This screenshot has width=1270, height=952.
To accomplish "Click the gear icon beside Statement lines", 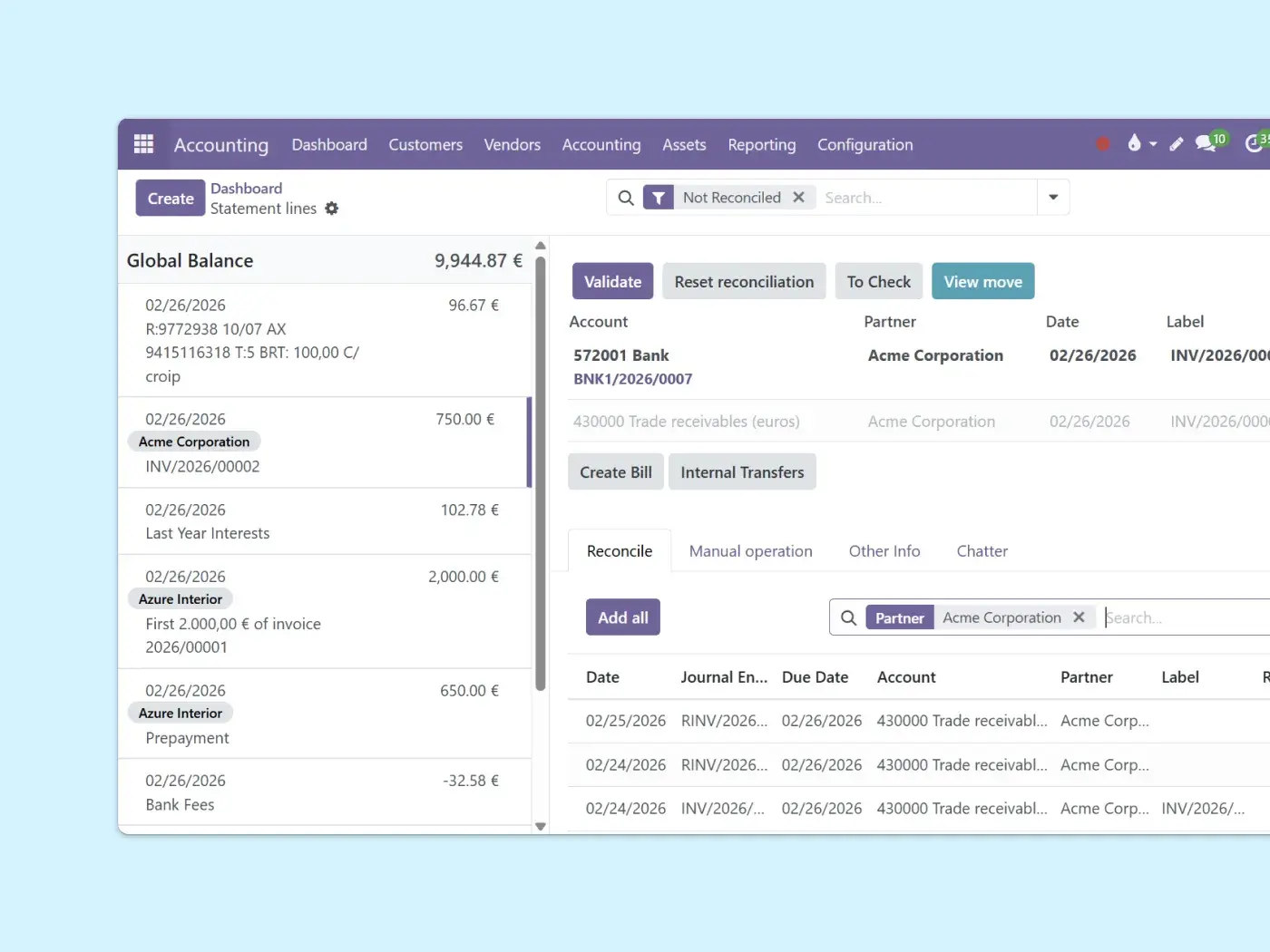I will tap(332, 209).
